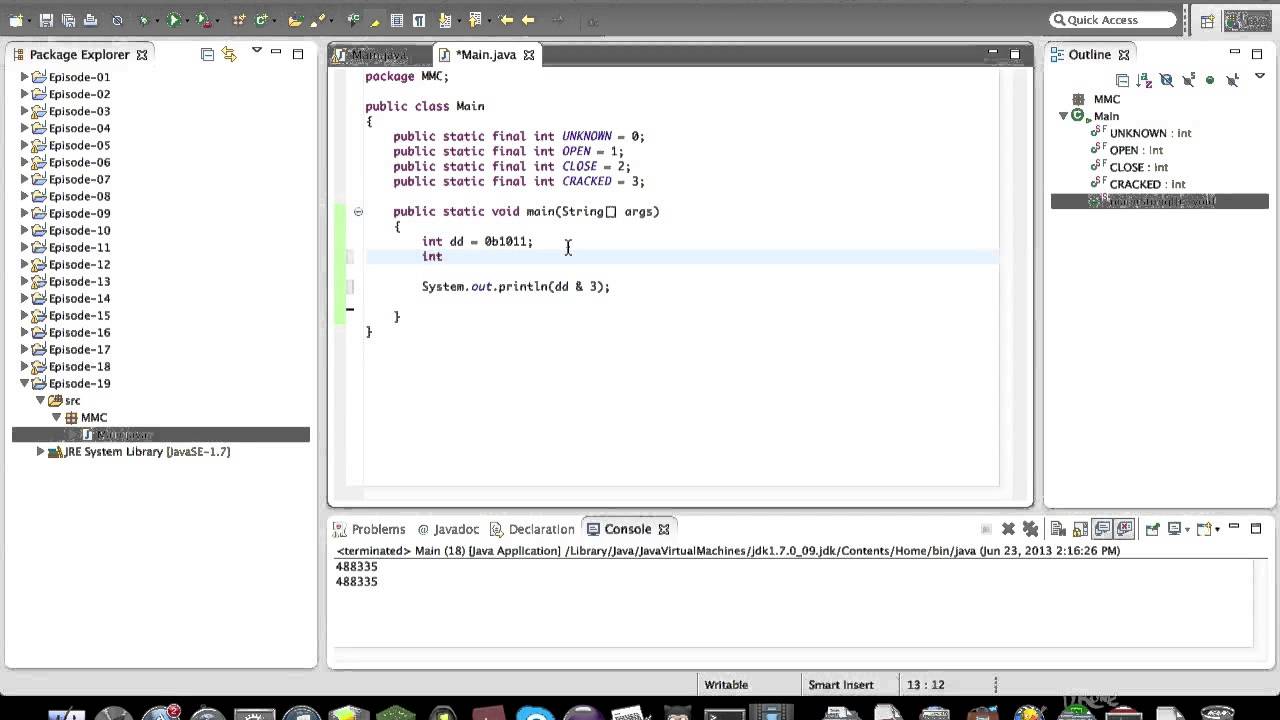Open the Debug configurations dropdown arrow
This screenshot has width=1280, height=720.
(x=157, y=21)
